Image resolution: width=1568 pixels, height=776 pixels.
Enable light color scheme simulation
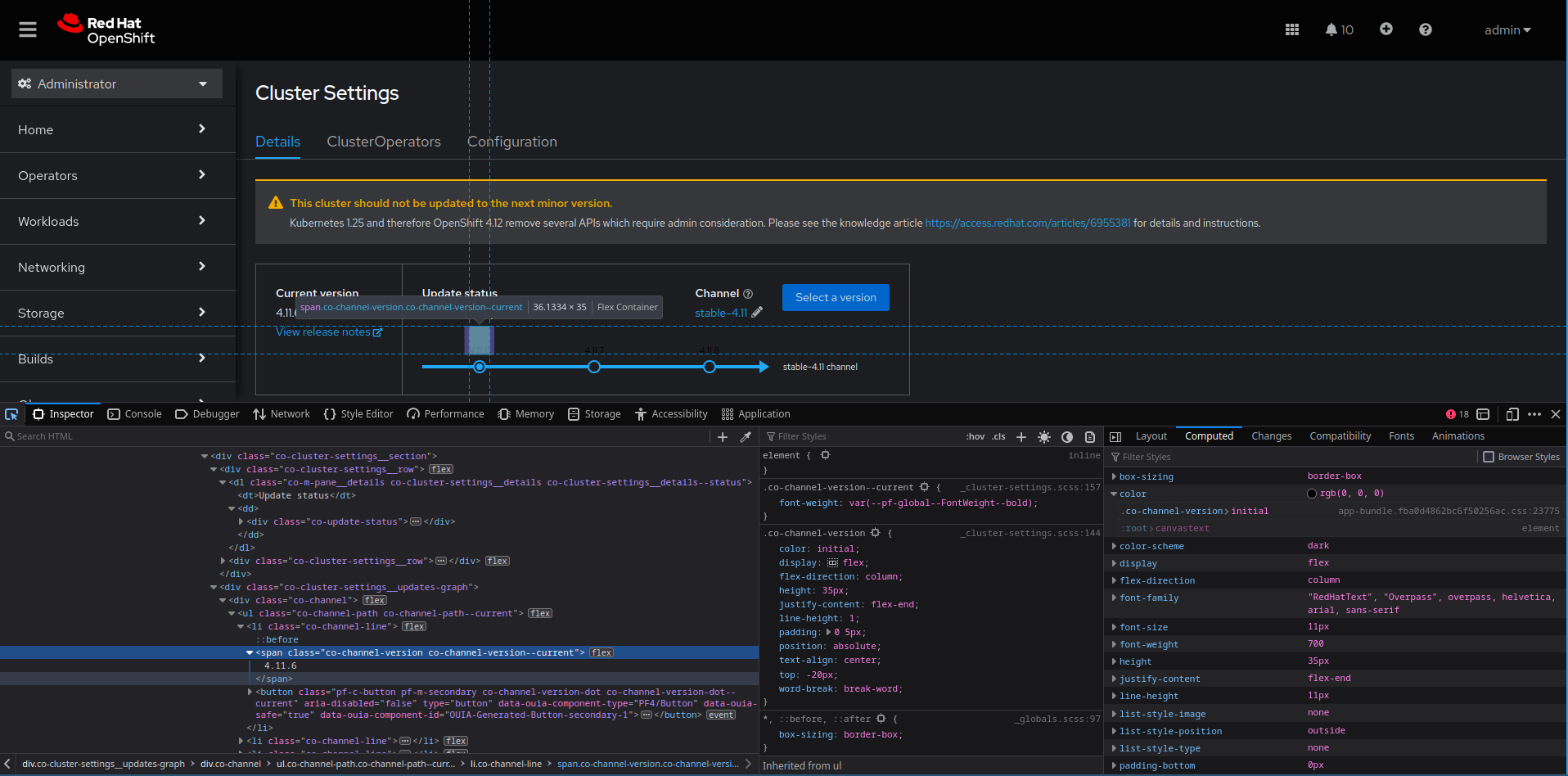point(1044,436)
